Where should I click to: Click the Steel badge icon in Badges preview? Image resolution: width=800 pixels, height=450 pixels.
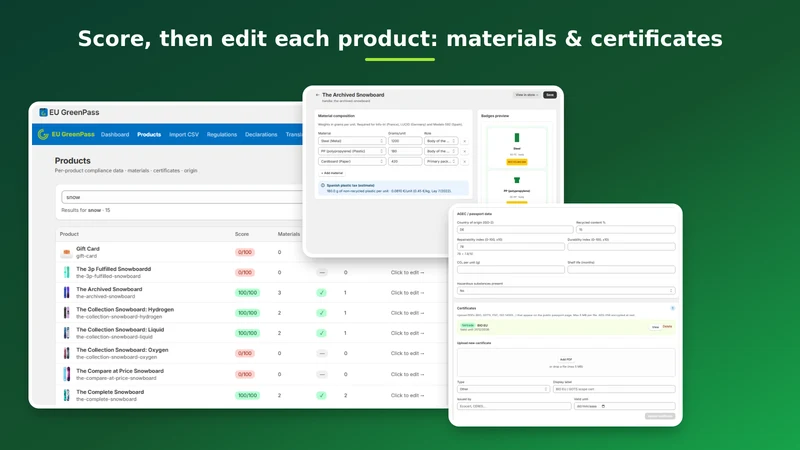[517, 138]
